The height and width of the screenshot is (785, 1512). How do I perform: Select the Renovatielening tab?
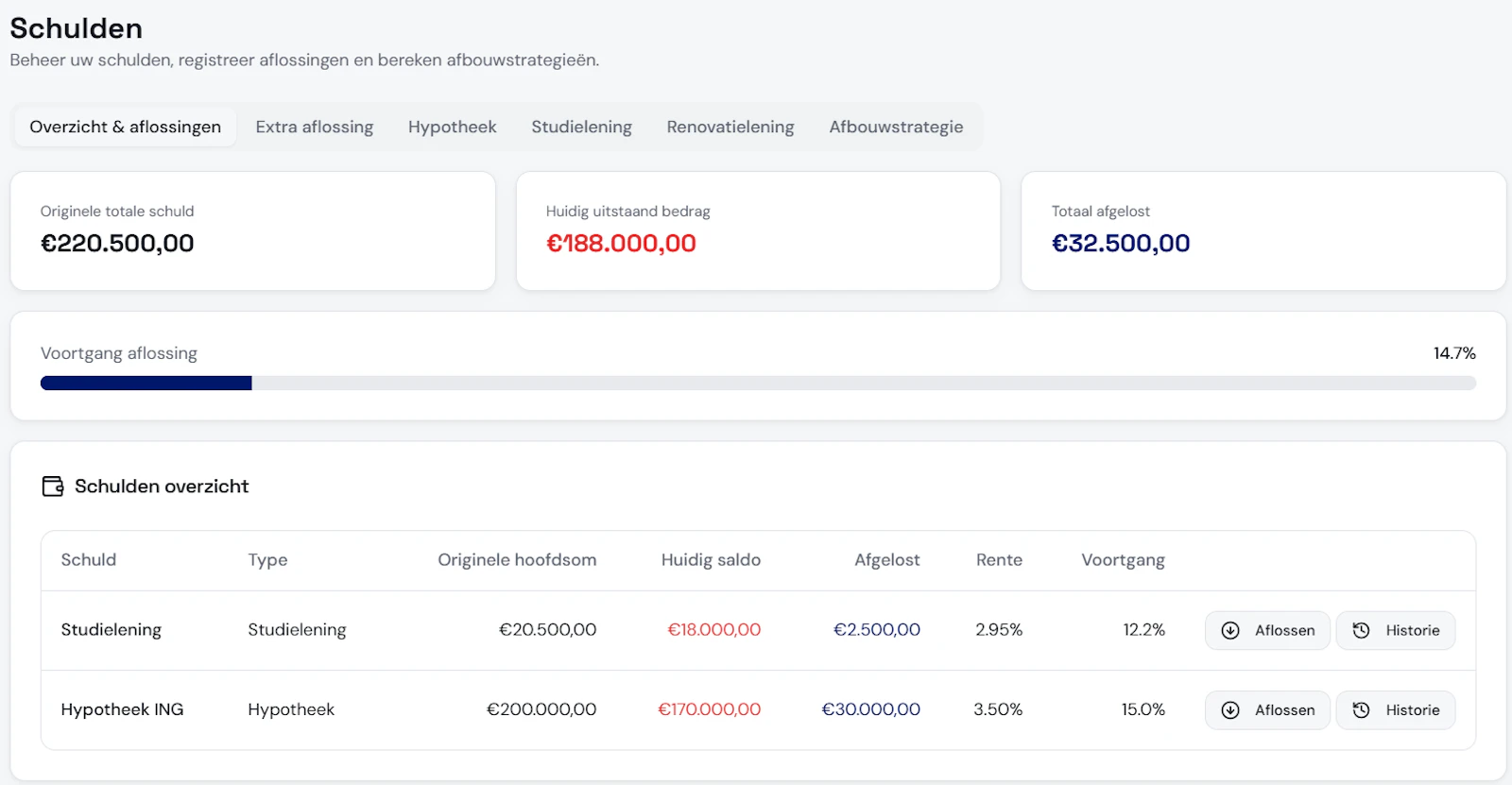(730, 127)
